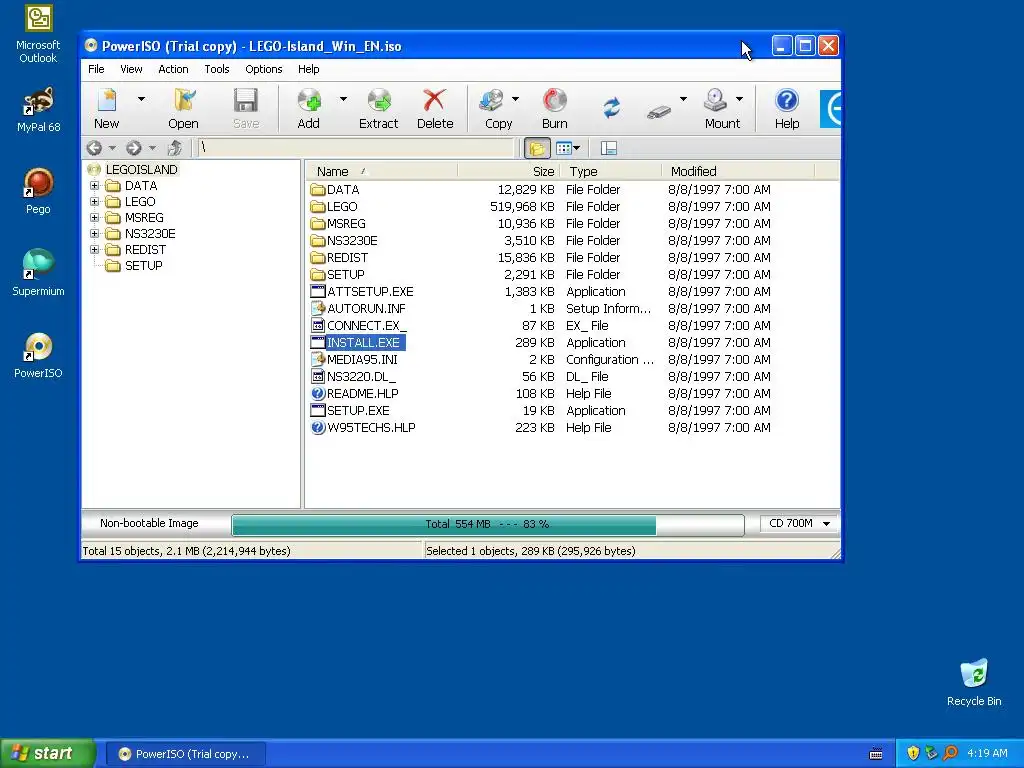The width and height of the screenshot is (1024, 768).
Task: Open the Add dropdown arrow
Action: click(343, 99)
